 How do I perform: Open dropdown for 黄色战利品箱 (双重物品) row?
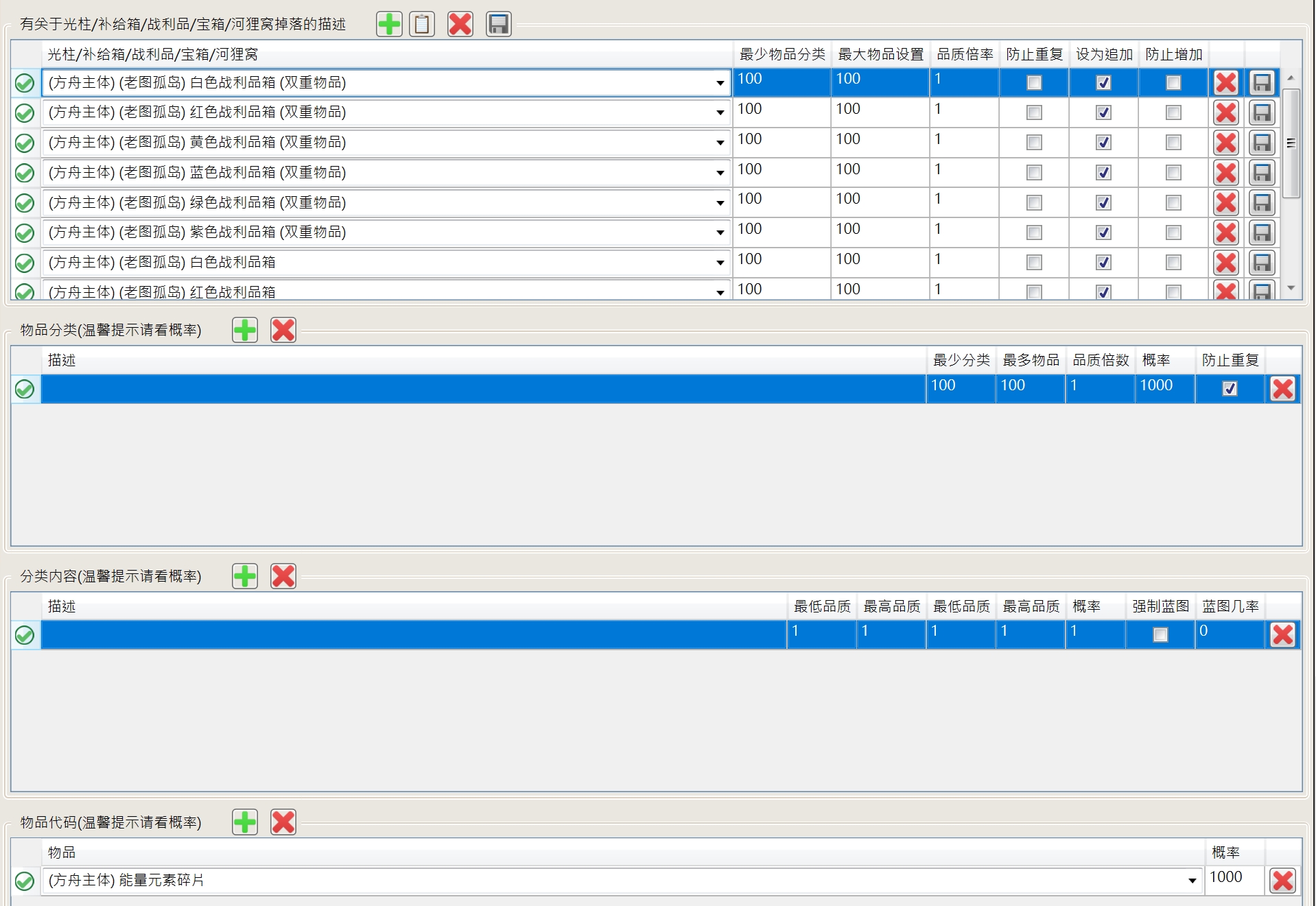point(720,143)
